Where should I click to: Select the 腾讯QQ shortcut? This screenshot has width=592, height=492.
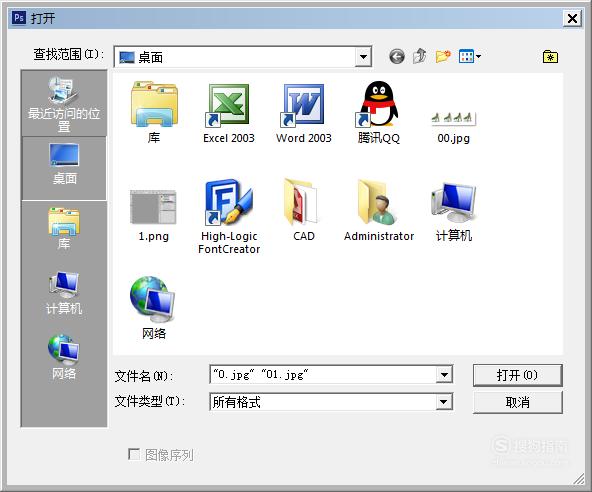coord(379,113)
